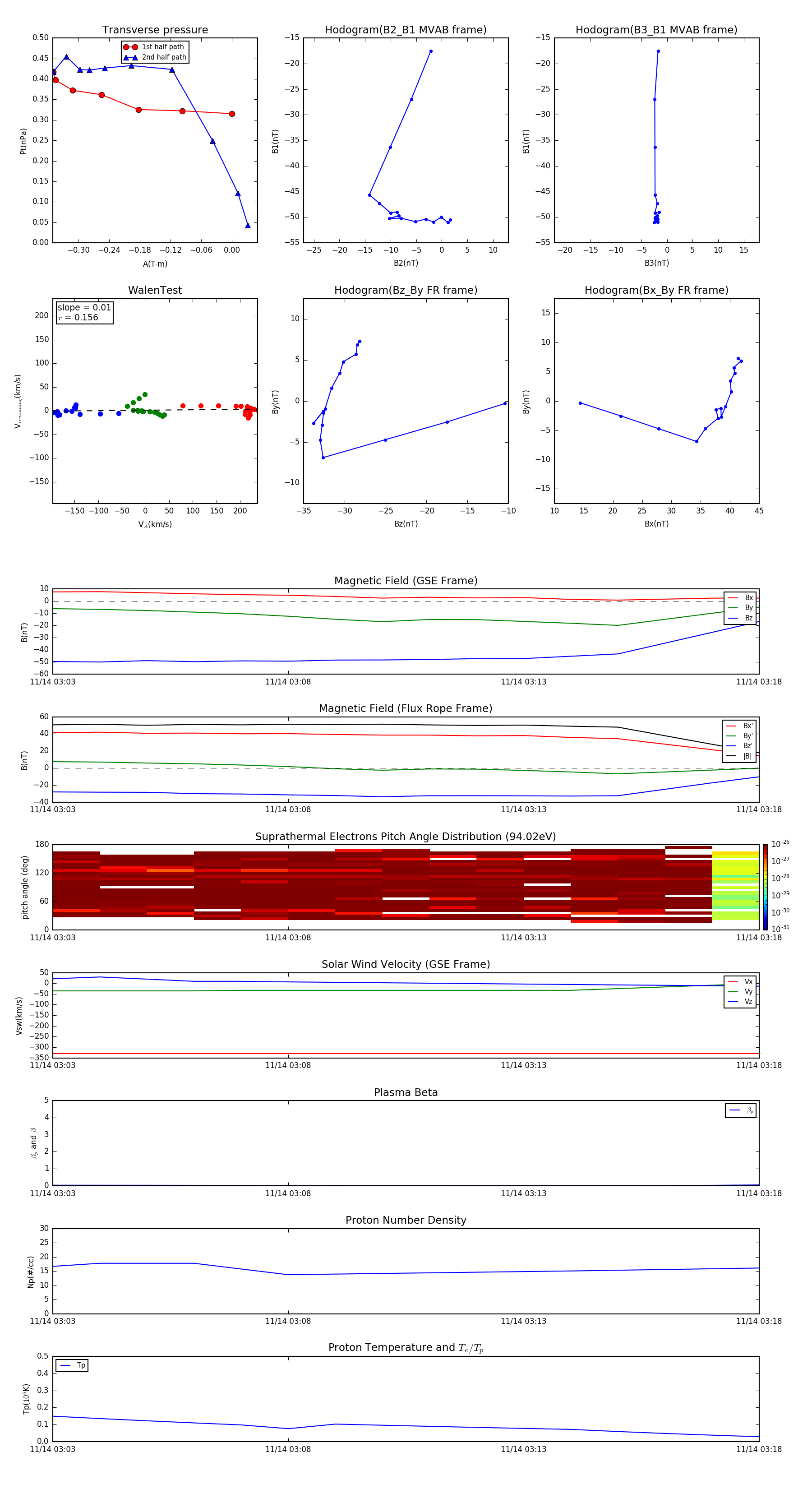Select the 10^-26 colorbar tick label
The width and height of the screenshot is (812, 1489).
pyautogui.click(x=780, y=844)
